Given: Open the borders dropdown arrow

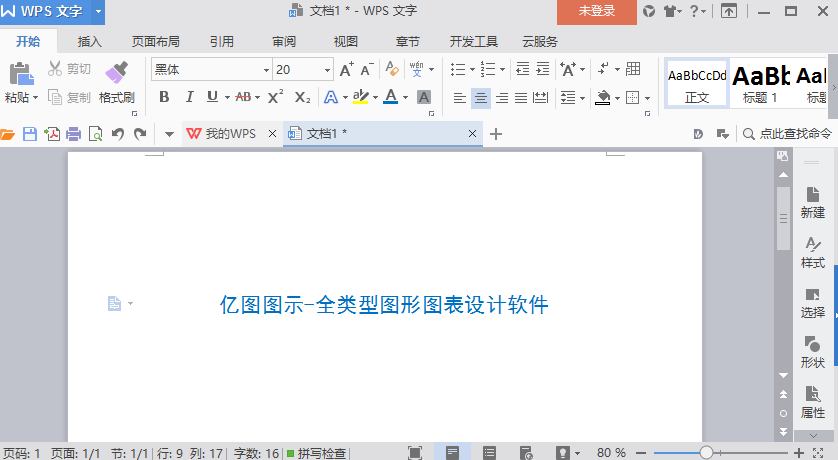Looking at the screenshot, I should 647,98.
